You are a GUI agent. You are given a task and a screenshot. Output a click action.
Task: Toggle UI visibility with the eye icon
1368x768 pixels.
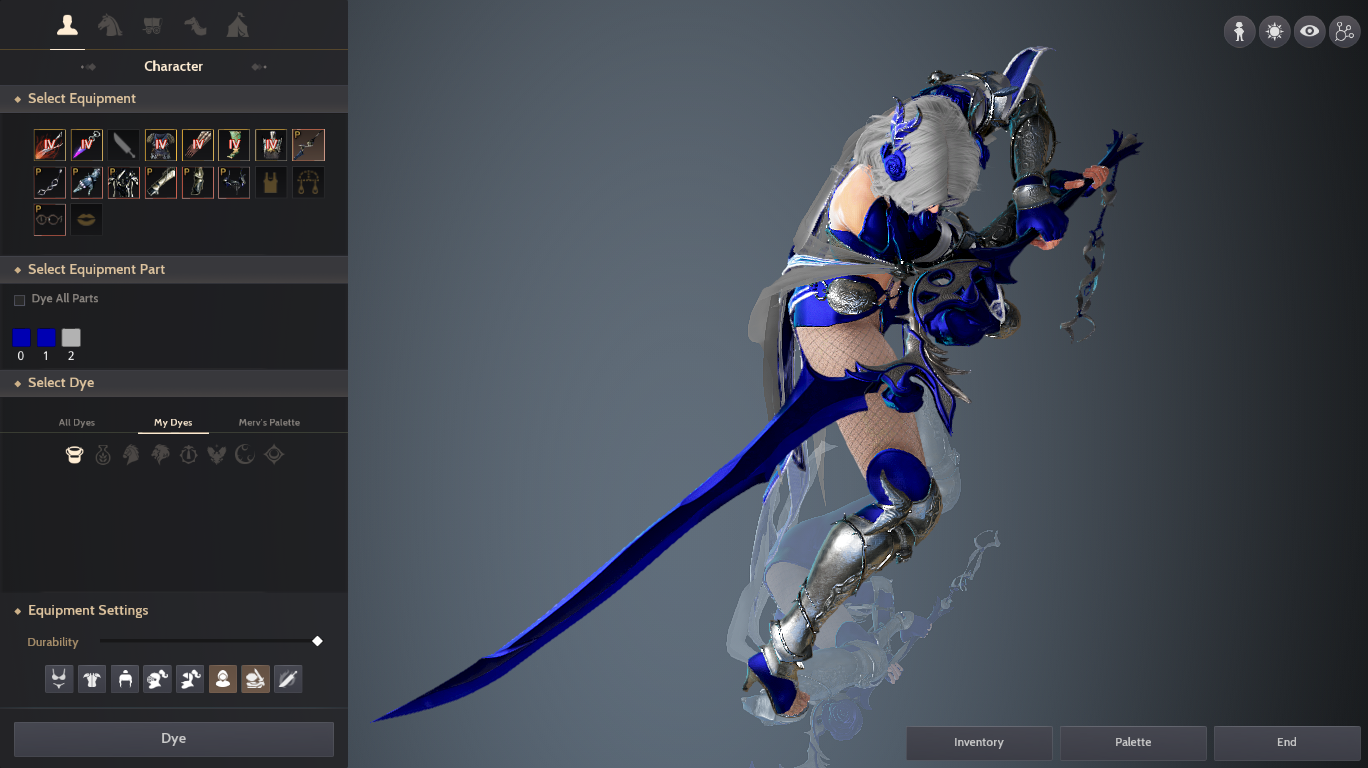(x=1309, y=31)
